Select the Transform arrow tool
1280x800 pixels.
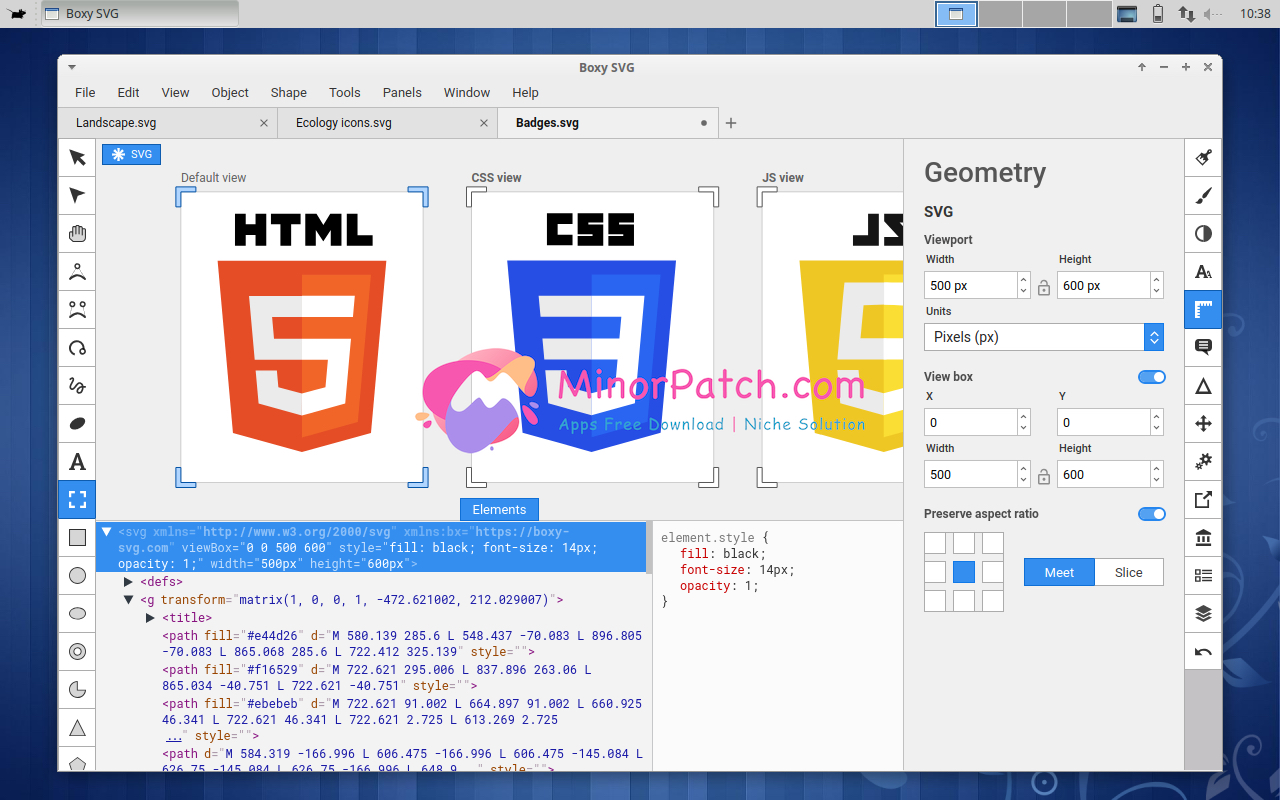click(x=77, y=157)
